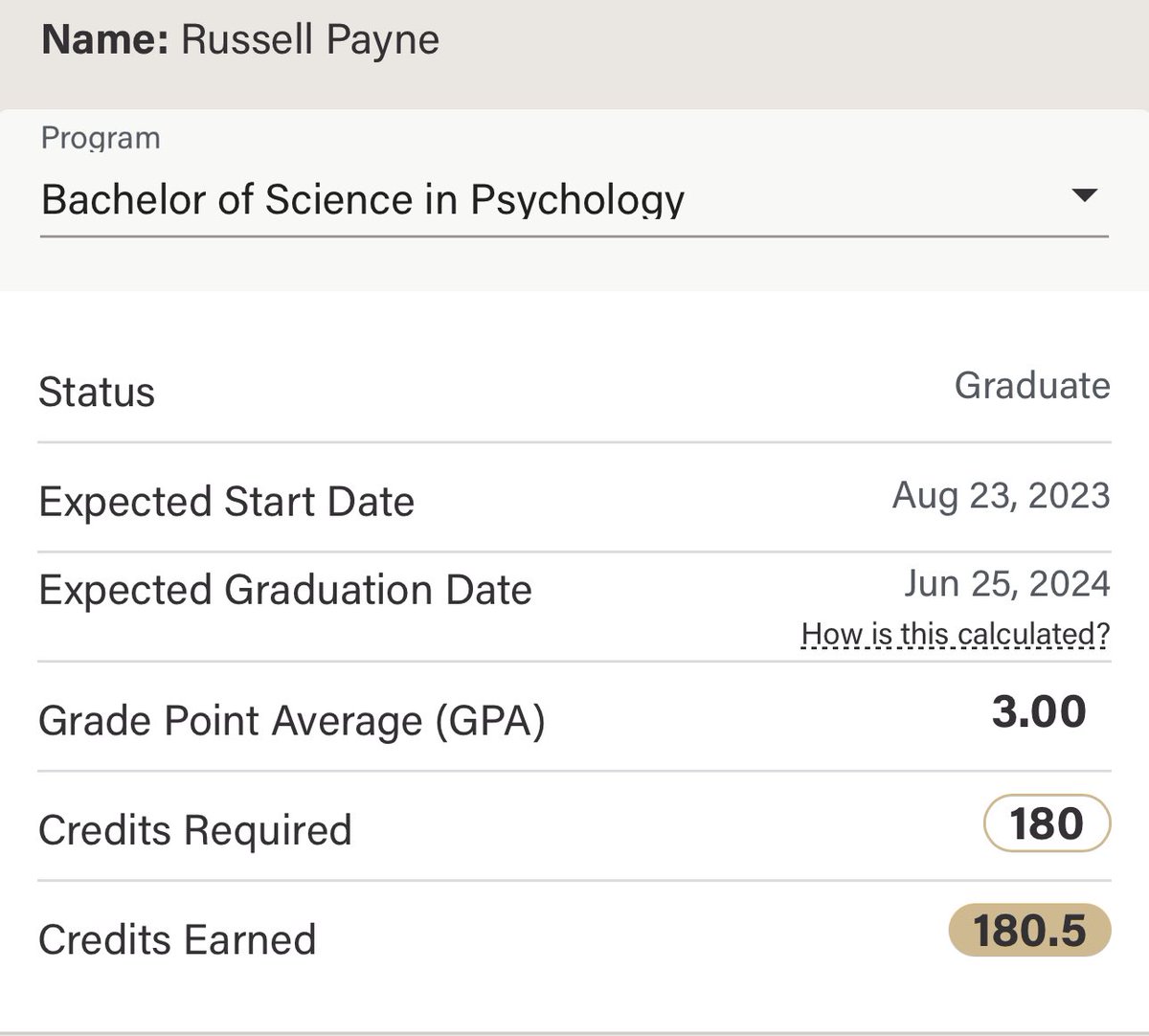Click the Grade Point Average (GPA) label
The height and width of the screenshot is (1036, 1149).
coord(291,721)
